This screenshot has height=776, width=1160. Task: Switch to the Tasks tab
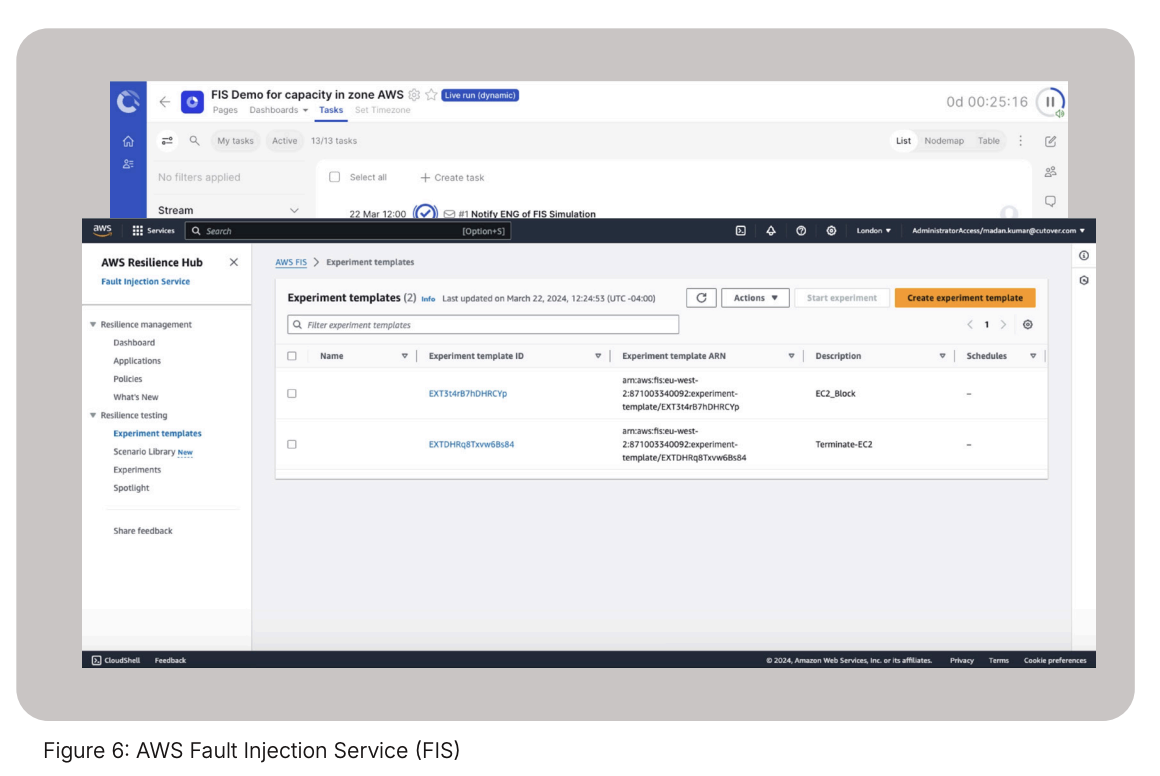pos(331,110)
